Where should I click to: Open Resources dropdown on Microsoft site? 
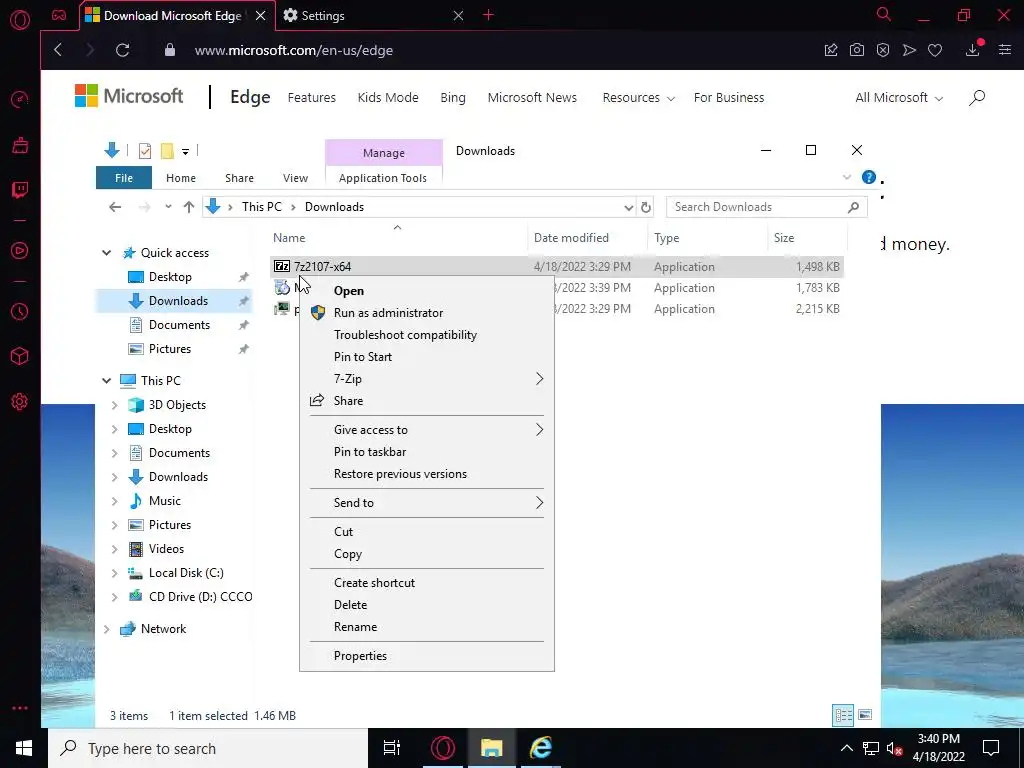point(639,98)
